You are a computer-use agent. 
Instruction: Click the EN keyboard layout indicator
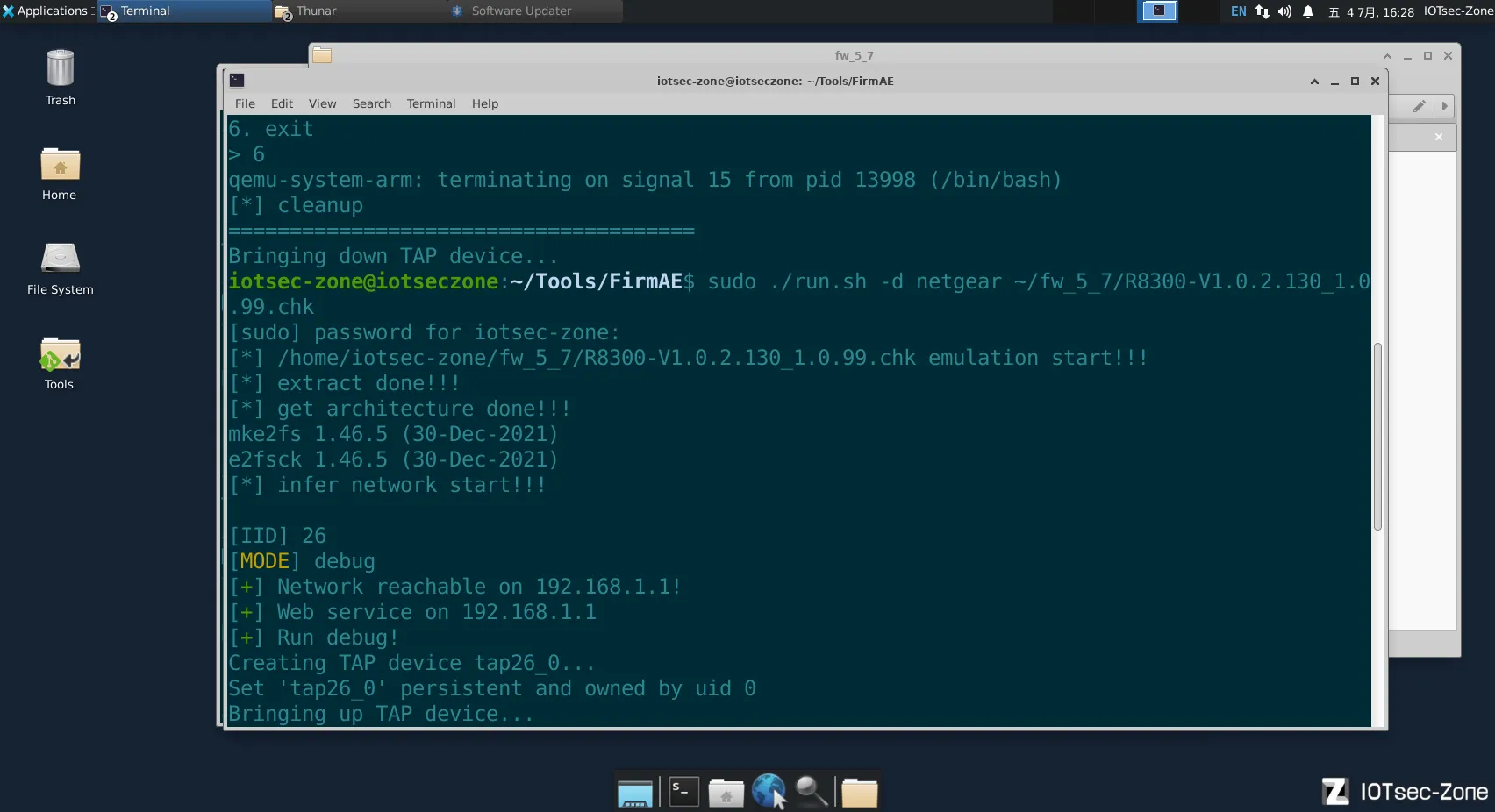pyautogui.click(x=1238, y=11)
